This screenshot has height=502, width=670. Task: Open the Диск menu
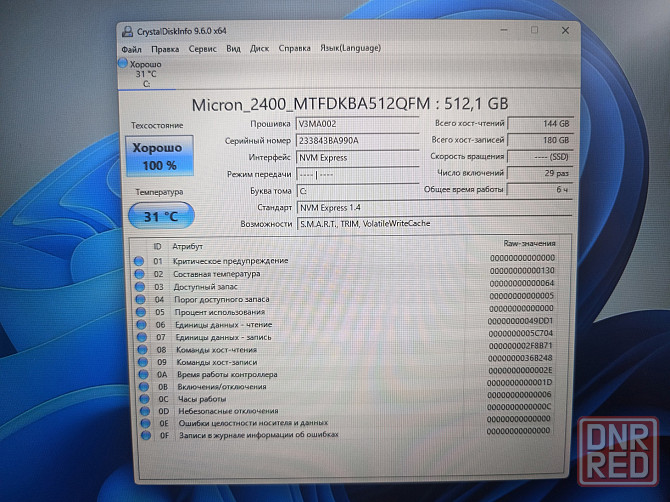point(259,48)
